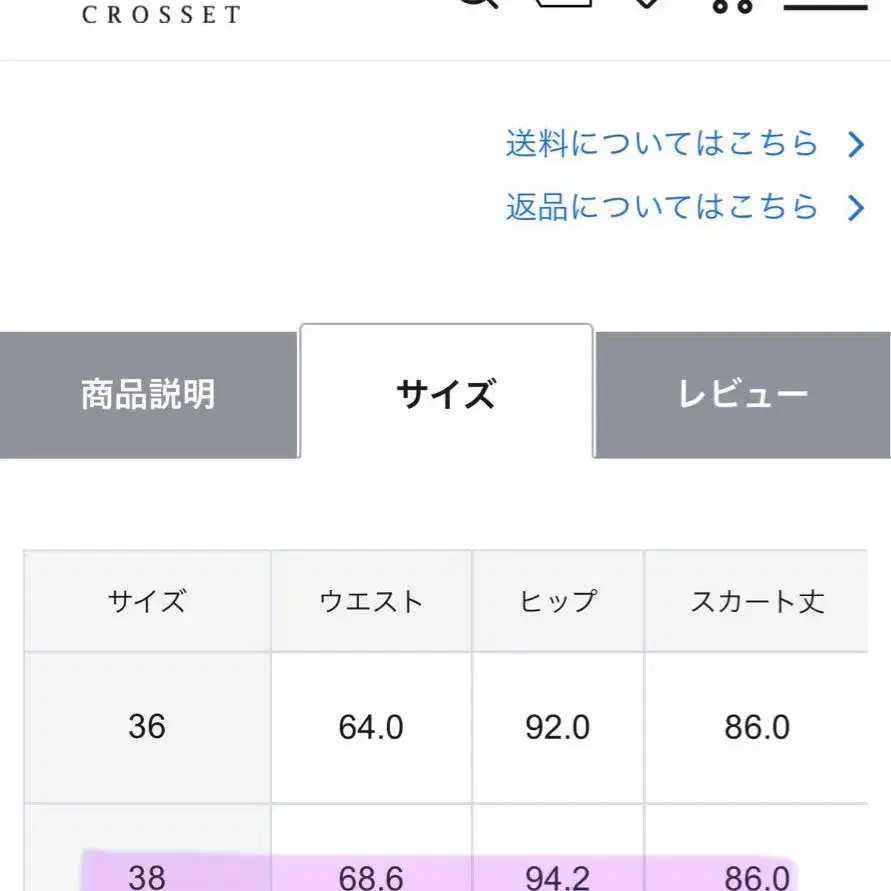Select the サイズ tab

[x=446, y=394]
